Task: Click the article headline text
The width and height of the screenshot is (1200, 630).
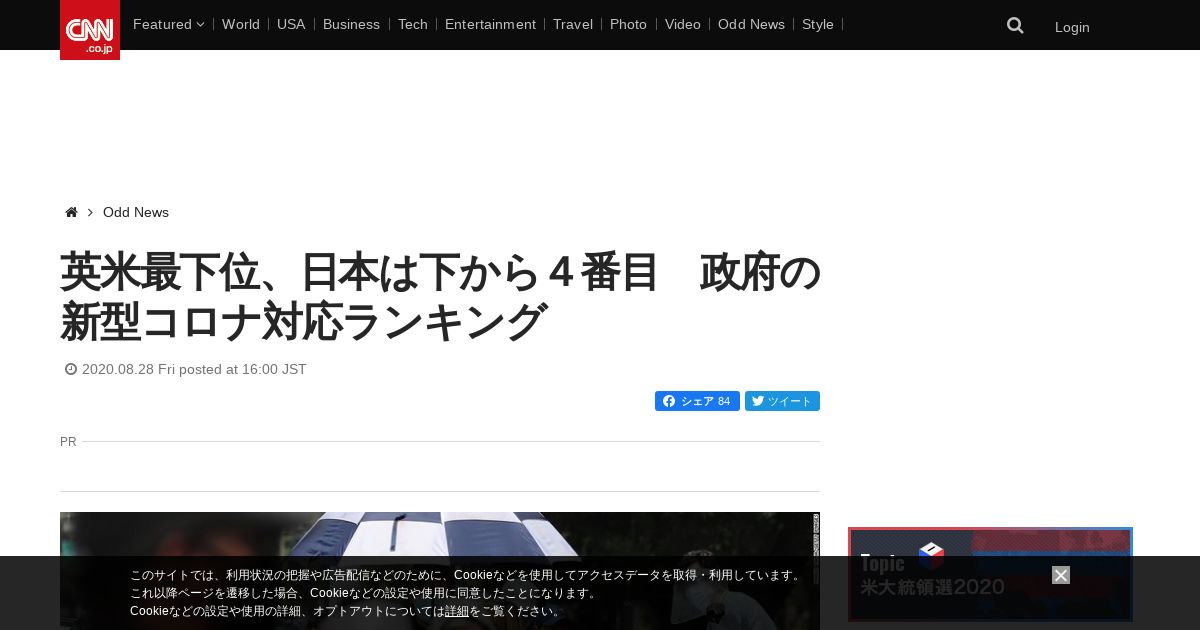Action: 440,297
